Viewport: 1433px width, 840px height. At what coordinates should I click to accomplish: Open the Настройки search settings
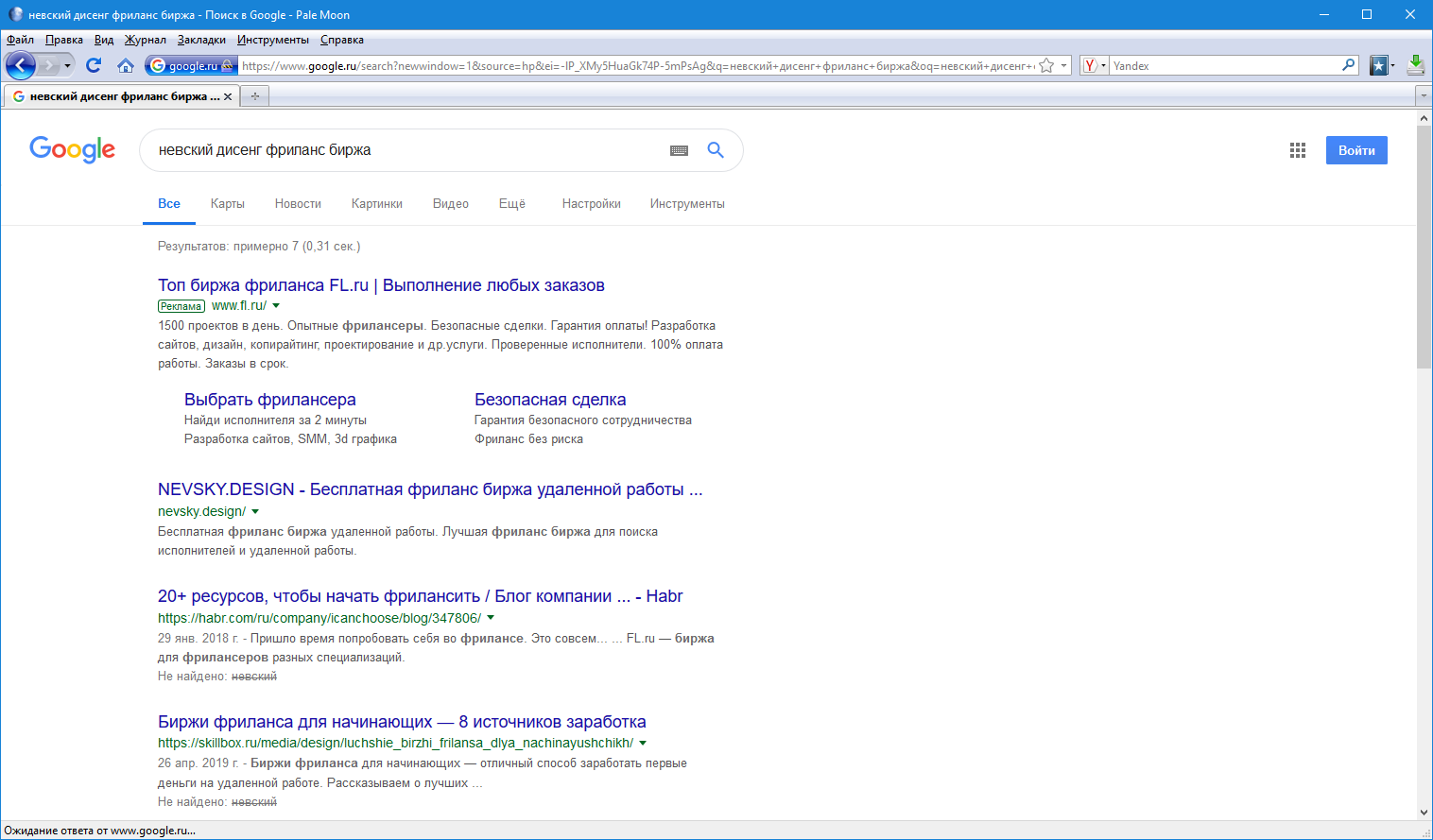pyautogui.click(x=591, y=203)
